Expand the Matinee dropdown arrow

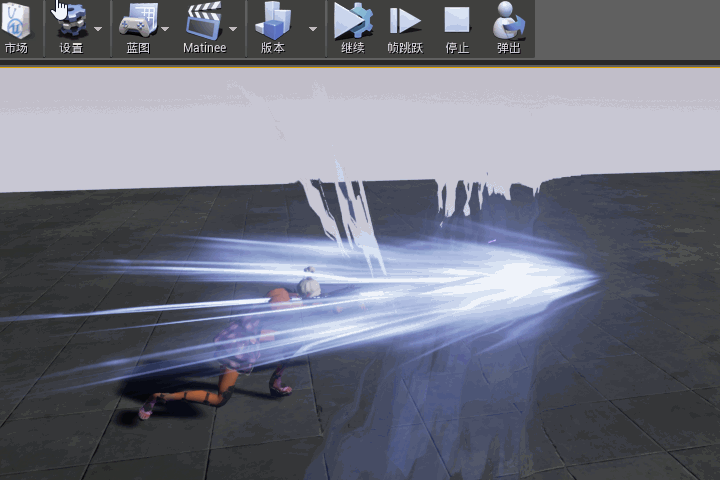pos(233,29)
